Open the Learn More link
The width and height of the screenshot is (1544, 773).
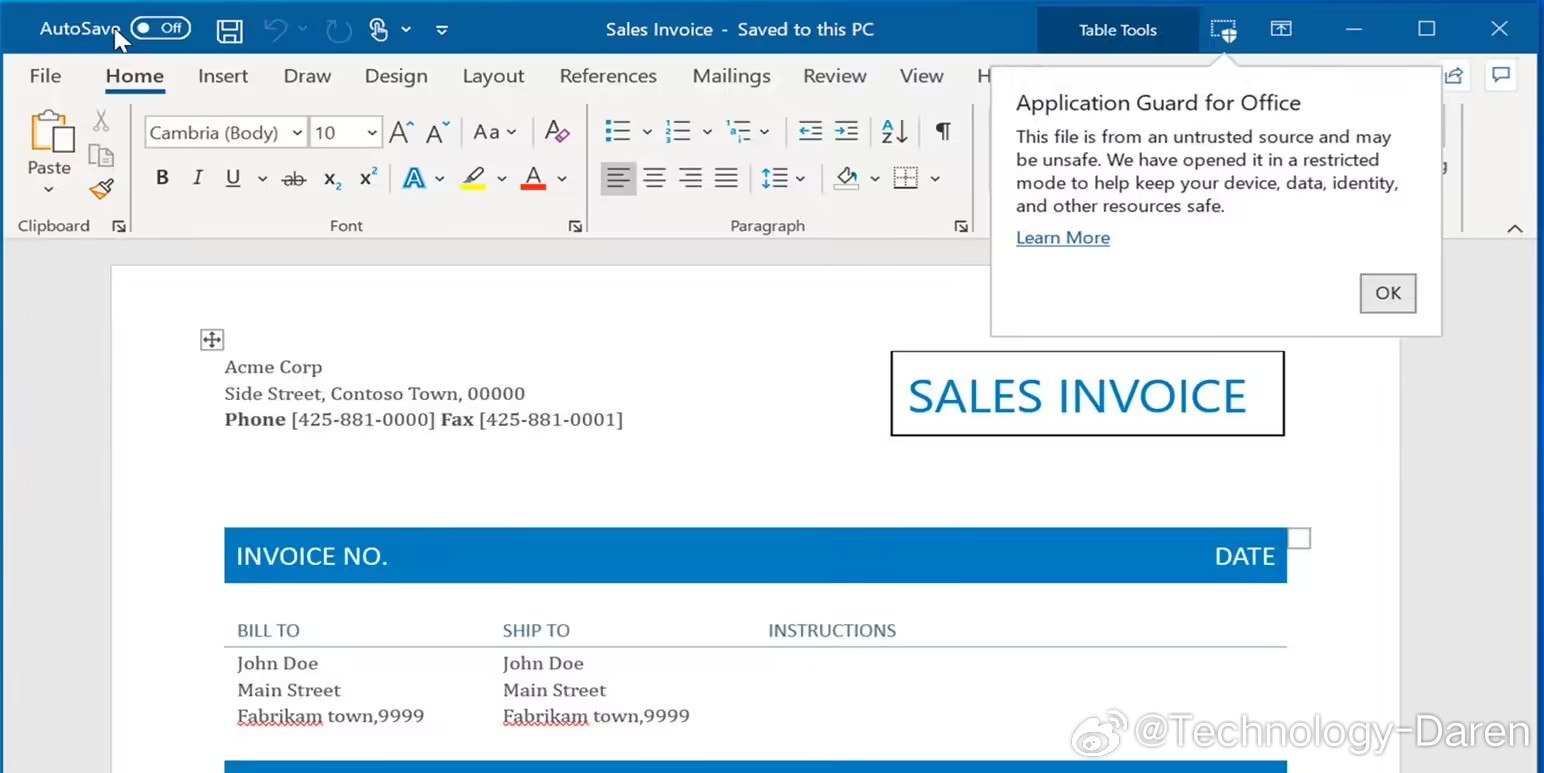coord(1062,238)
